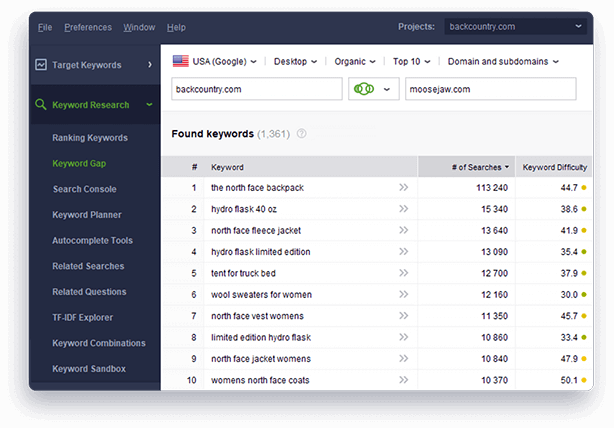
Task: Open Keyword Combinations module
Action: pyautogui.click(x=99, y=343)
